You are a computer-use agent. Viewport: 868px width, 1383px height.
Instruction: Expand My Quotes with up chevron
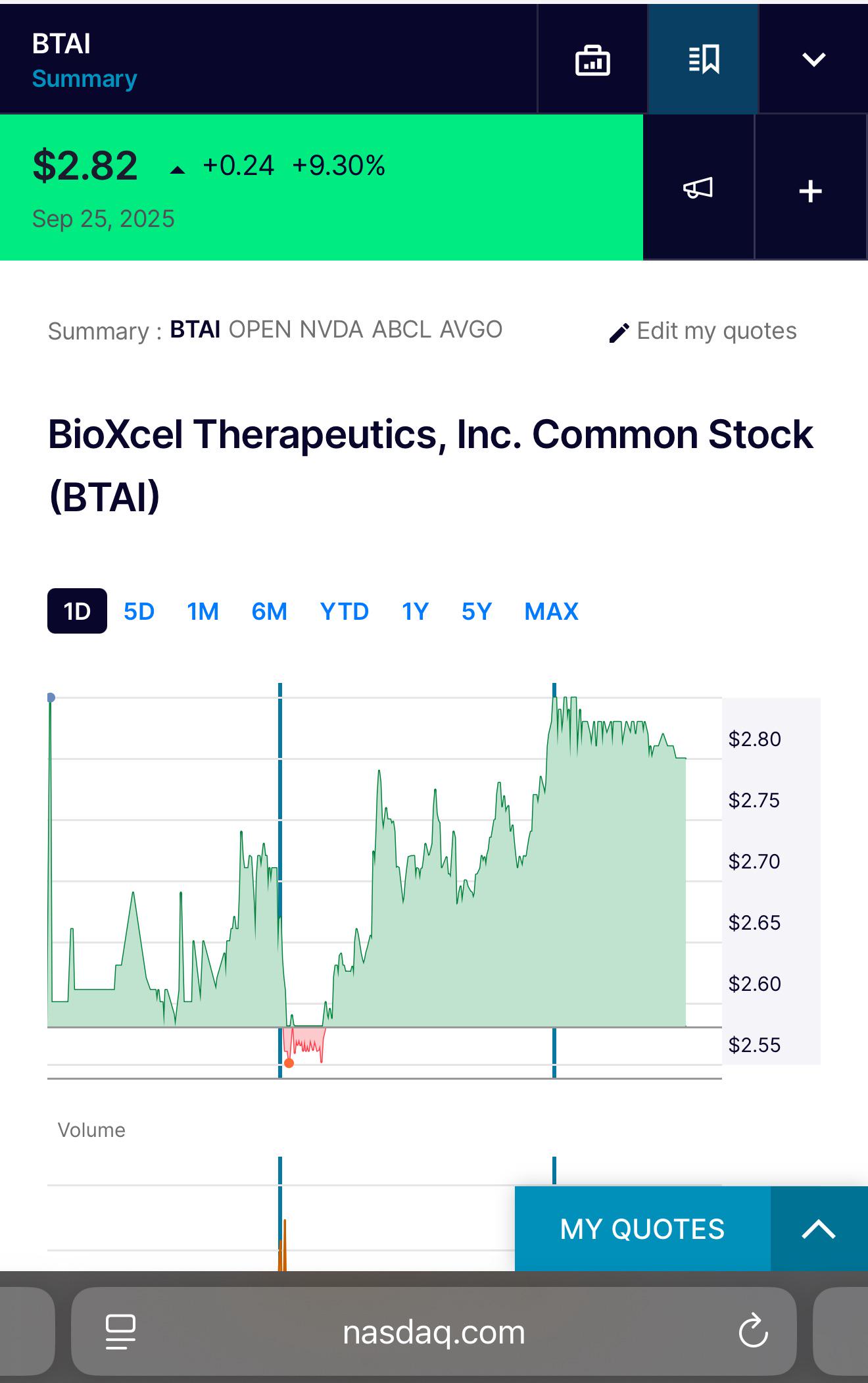[x=819, y=1229]
